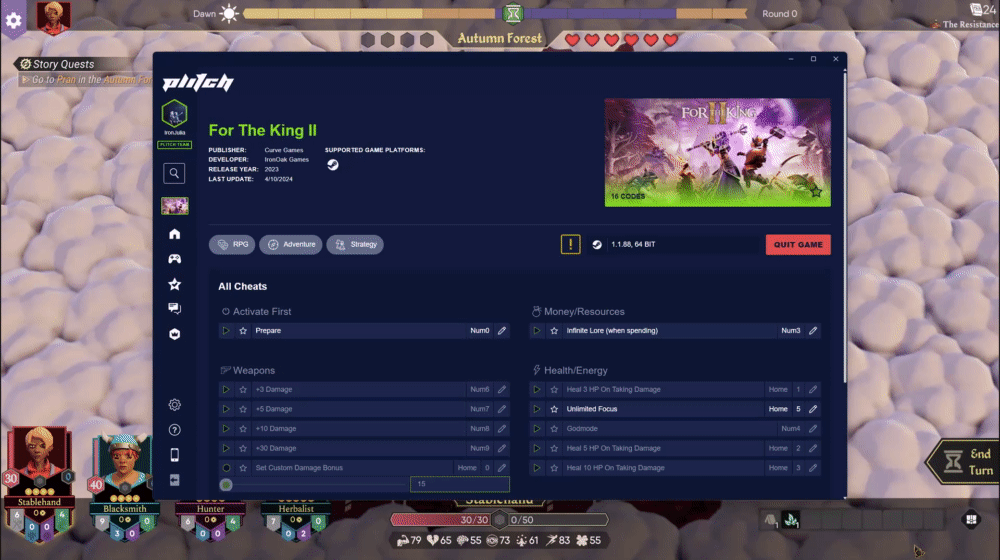Select the RPG genre tag
The width and height of the screenshot is (1000, 560).
coord(232,244)
